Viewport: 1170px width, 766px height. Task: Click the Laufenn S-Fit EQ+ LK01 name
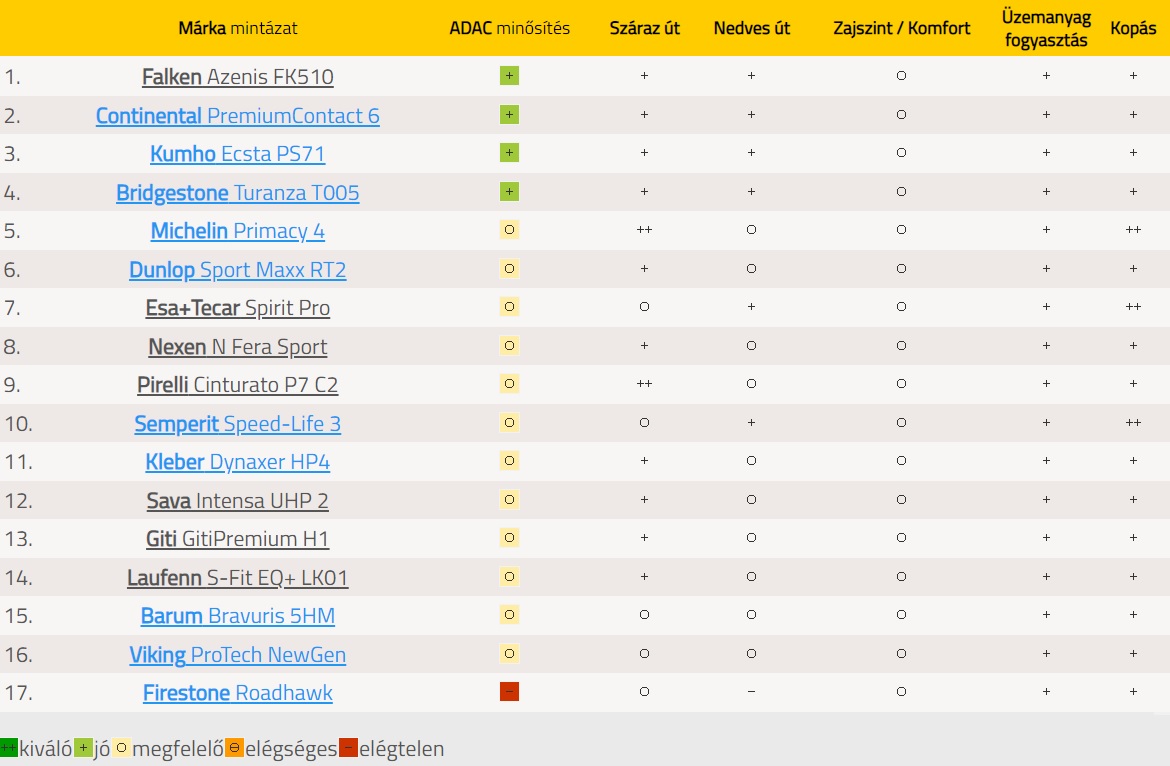[237, 578]
